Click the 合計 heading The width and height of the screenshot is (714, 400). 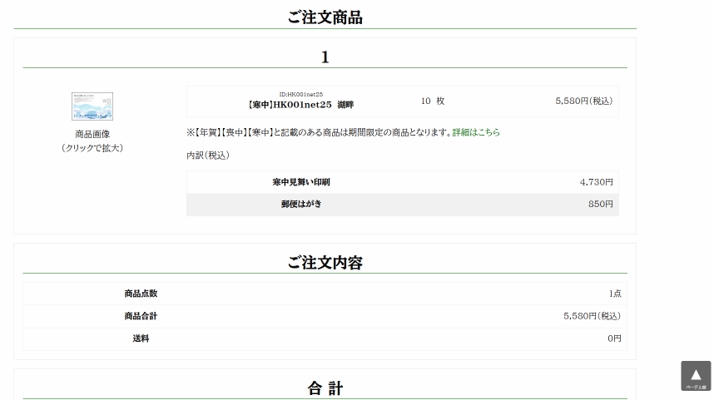click(x=325, y=388)
